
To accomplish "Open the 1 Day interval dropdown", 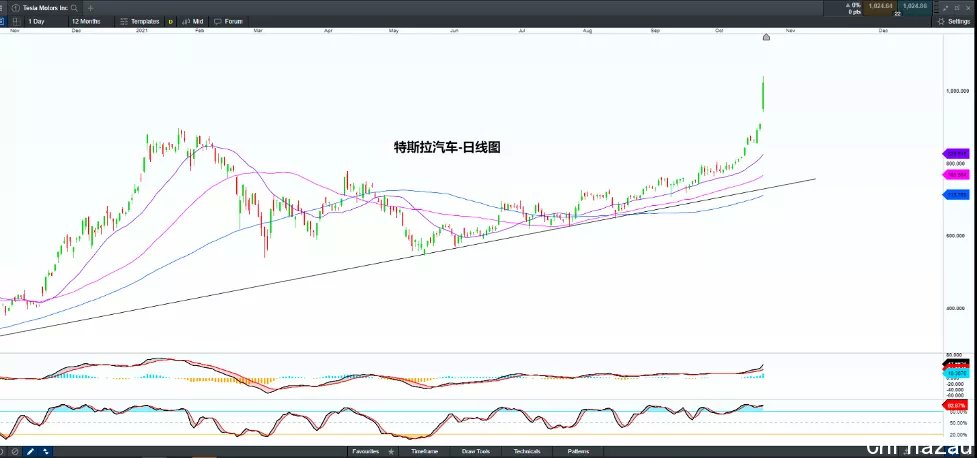I will (x=45, y=21).
